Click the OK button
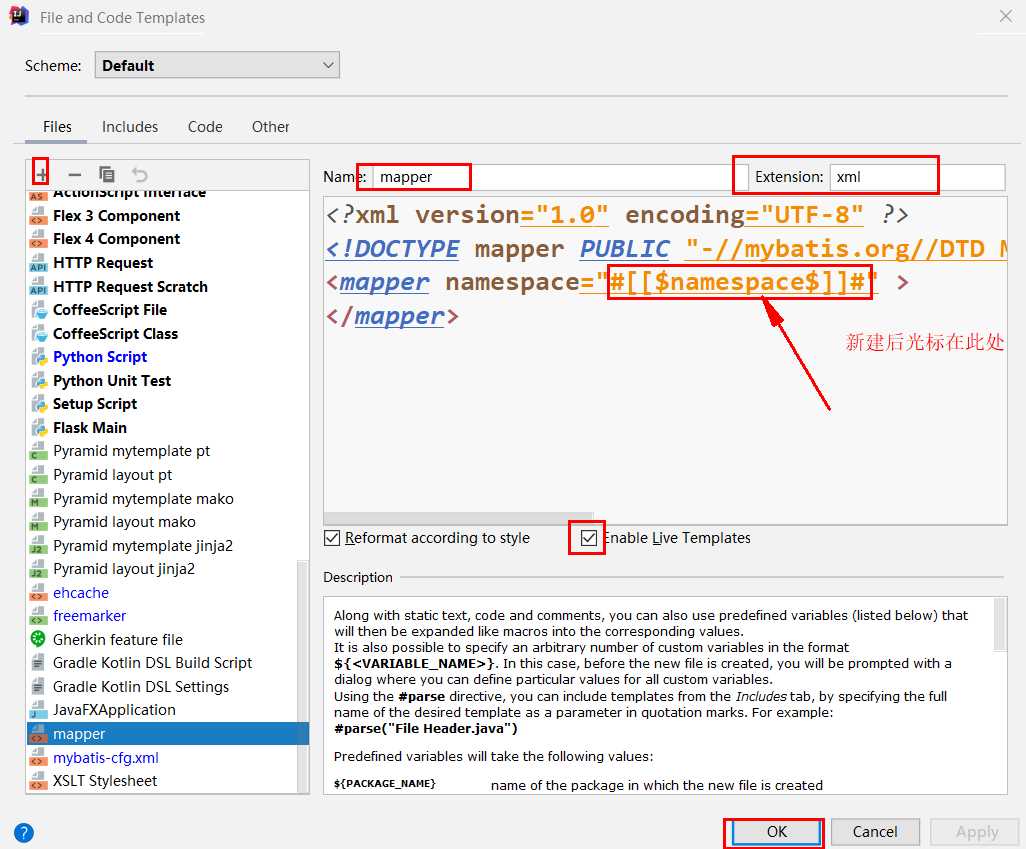Image resolution: width=1026 pixels, height=849 pixels. tap(776, 831)
